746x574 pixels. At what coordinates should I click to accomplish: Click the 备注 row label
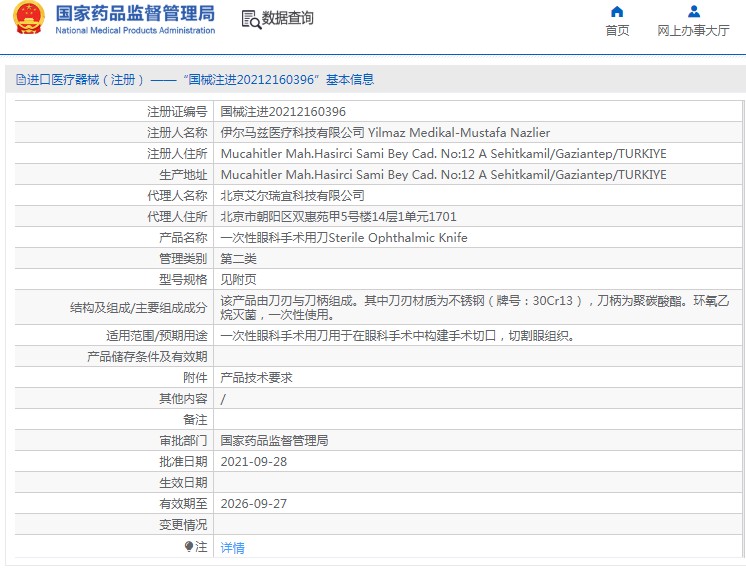pyautogui.click(x=195, y=420)
